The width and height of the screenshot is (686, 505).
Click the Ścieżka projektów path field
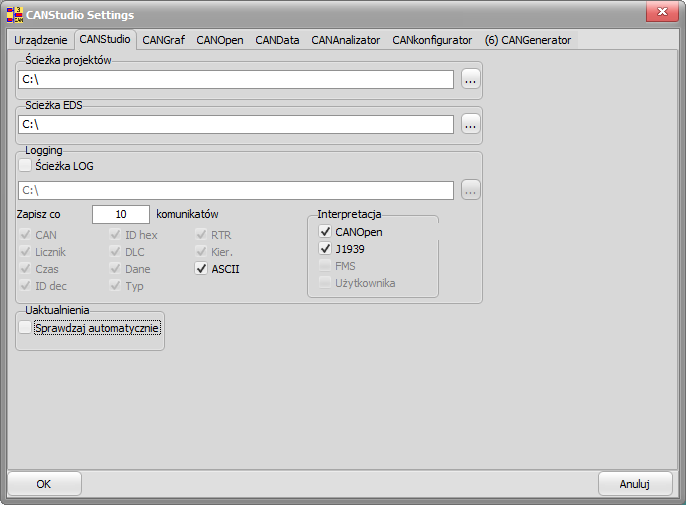click(x=236, y=79)
